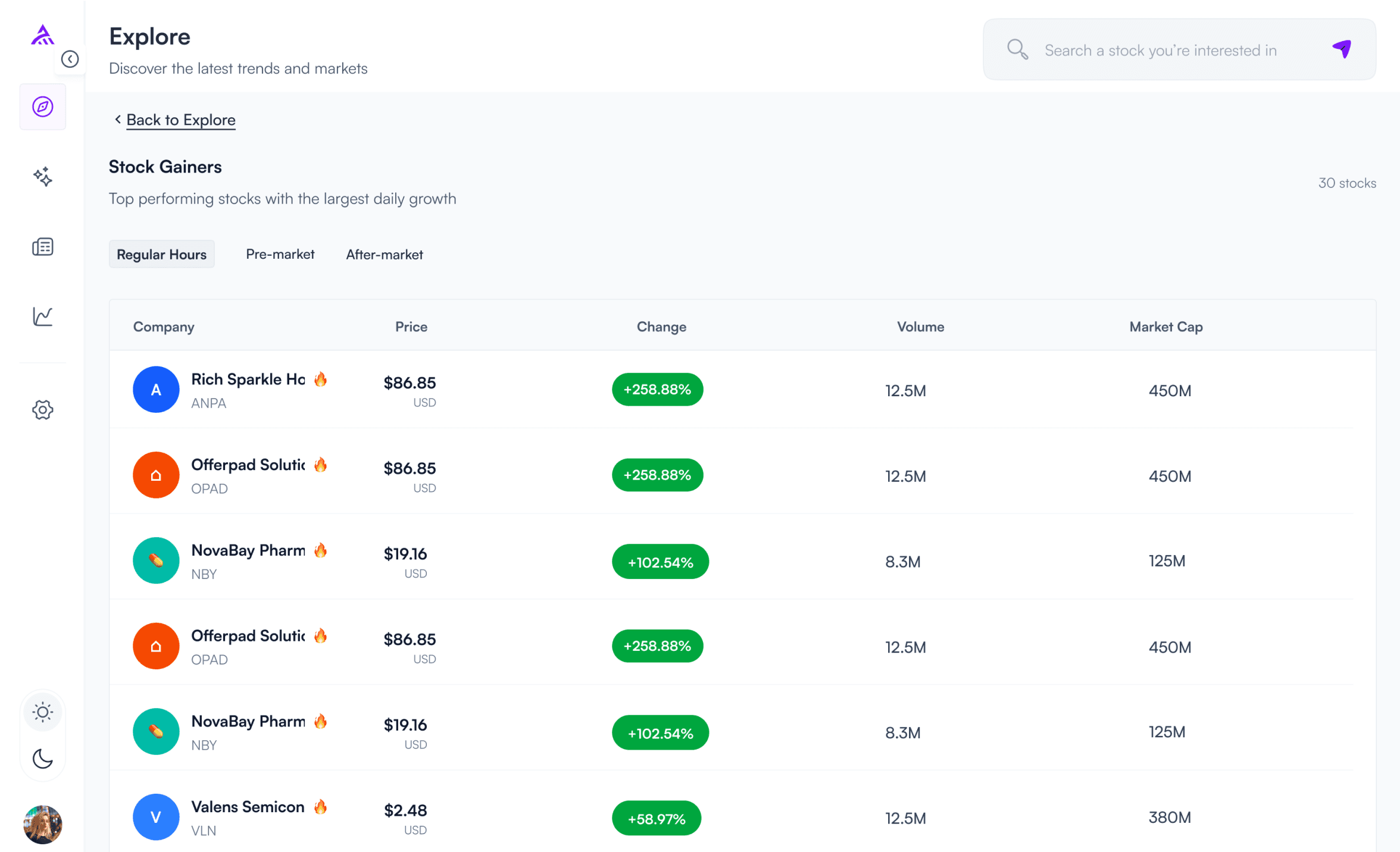
Task: Select the After-market tab
Action: [385, 255]
